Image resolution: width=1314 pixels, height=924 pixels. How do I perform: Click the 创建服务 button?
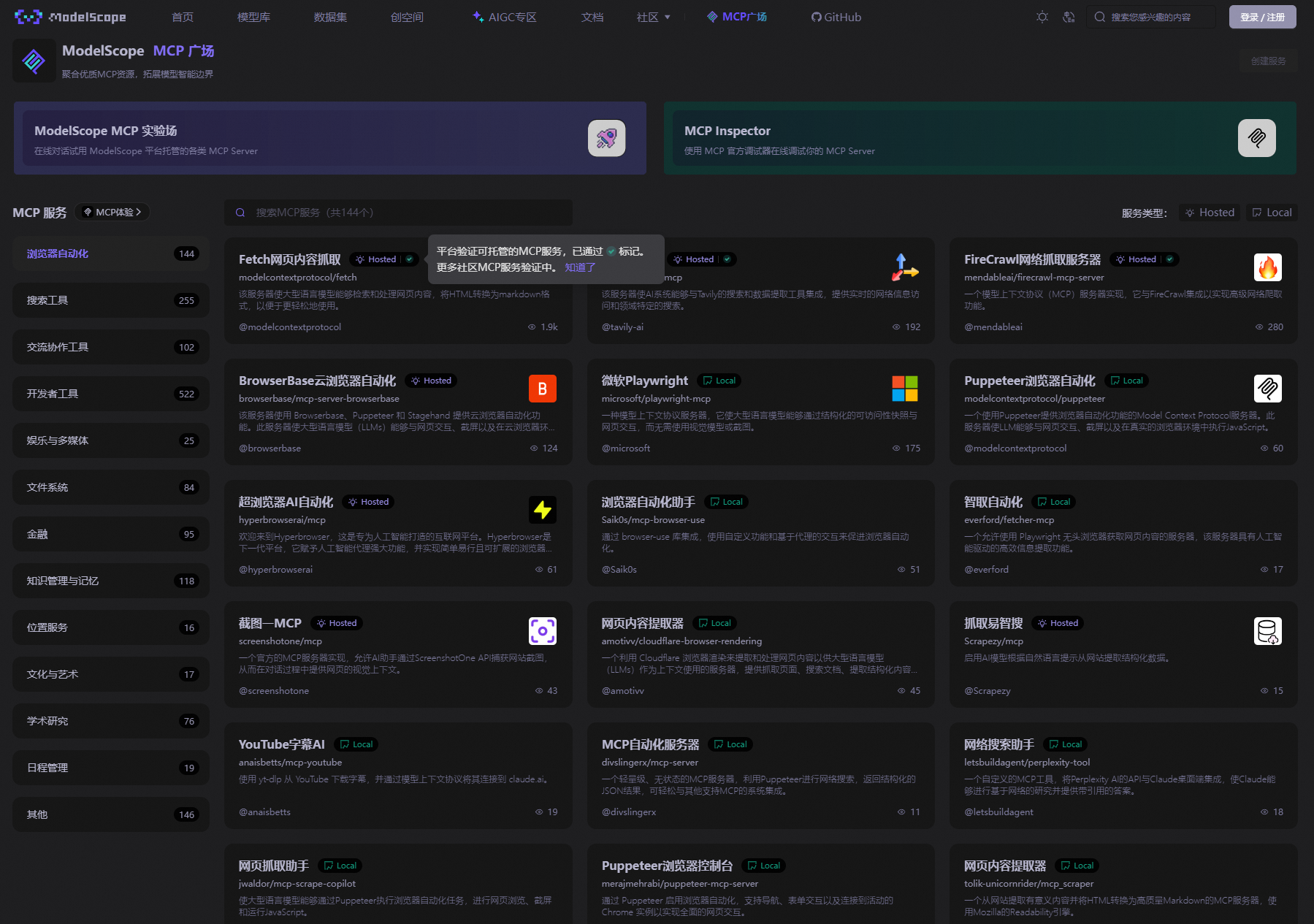tap(1268, 61)
